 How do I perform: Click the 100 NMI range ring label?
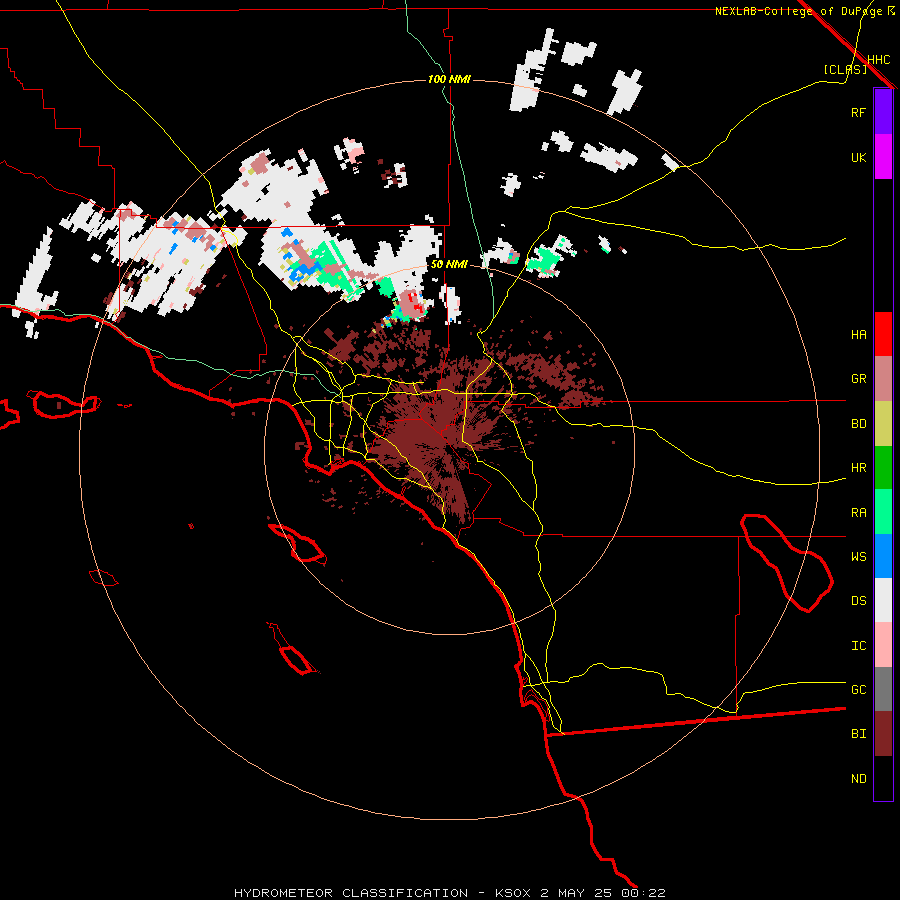pyautogui.click(x=449, y=79)
